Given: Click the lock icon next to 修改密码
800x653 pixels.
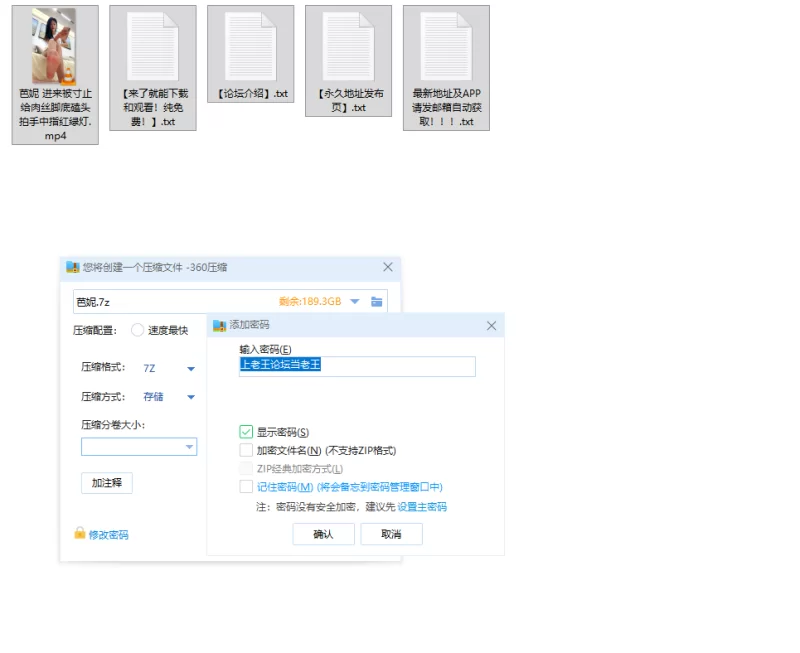Looking at the screenshot, I should (x=80, y=534).
